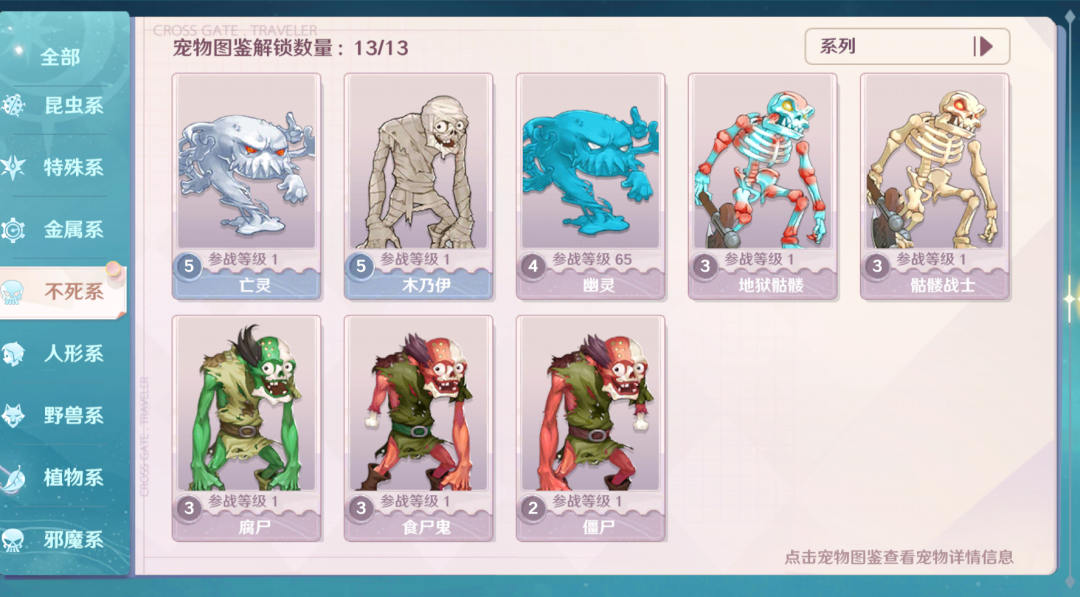This screenshot has height=597, width=1080.
Task: Open the 人形系 humanoid category icon
Action: pos(13,353)
